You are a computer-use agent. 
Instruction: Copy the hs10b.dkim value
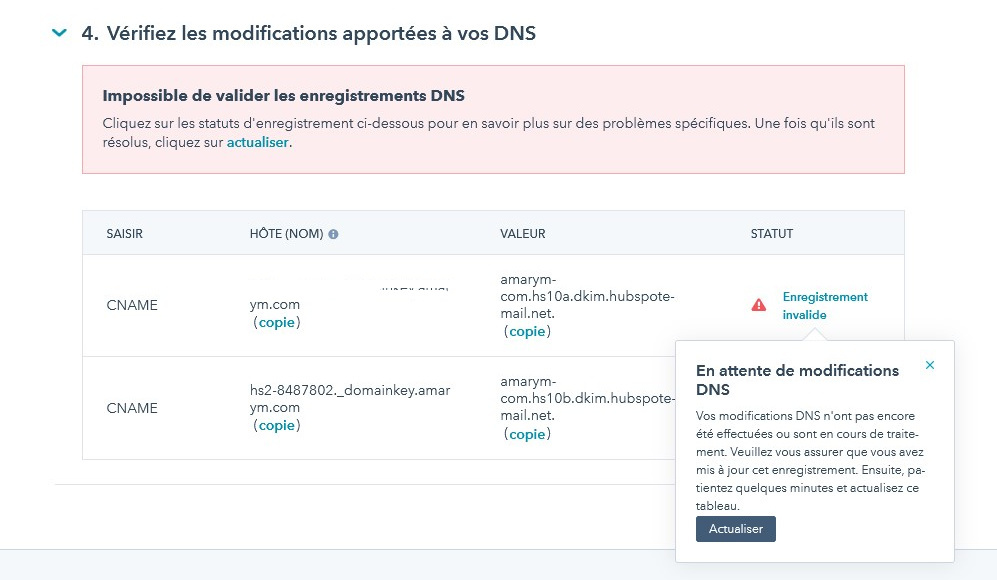pos(527,434)
